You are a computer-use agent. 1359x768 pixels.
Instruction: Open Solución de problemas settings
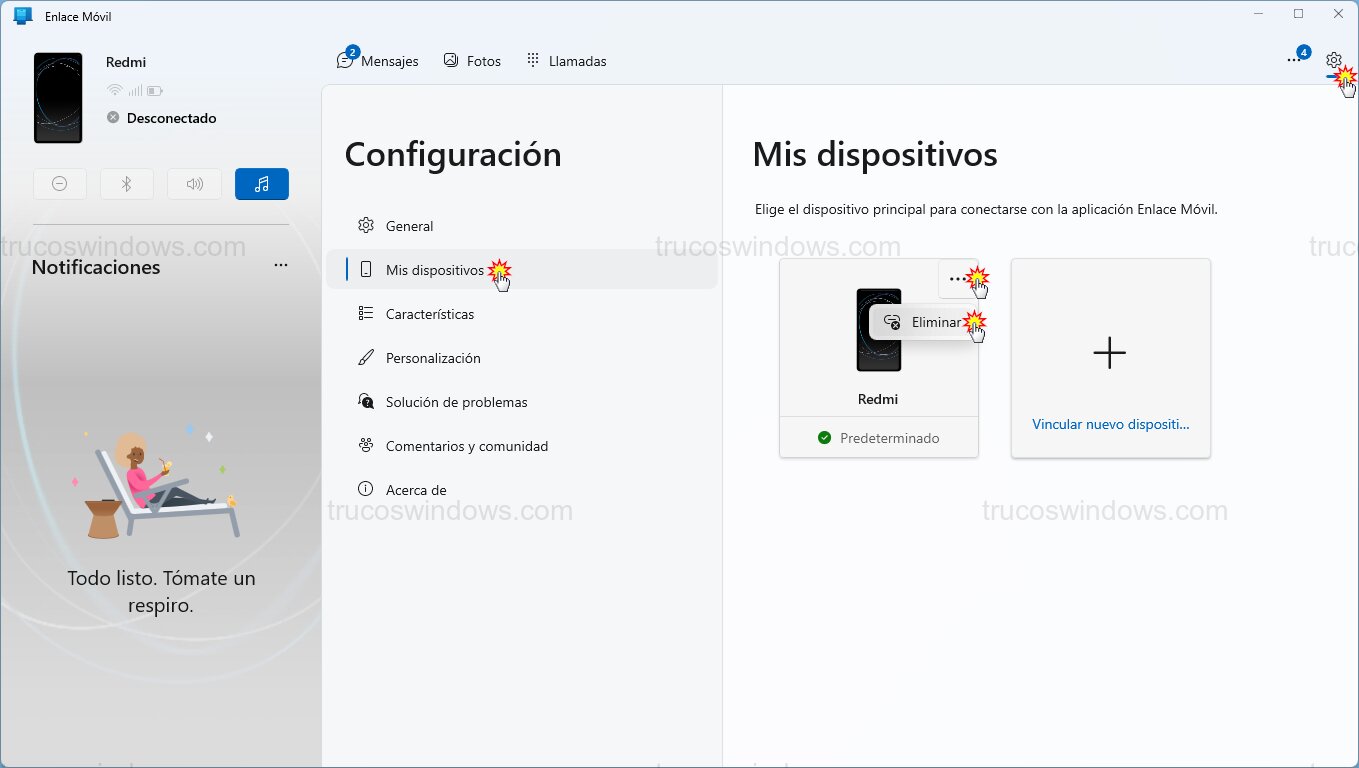click(456, 402)
